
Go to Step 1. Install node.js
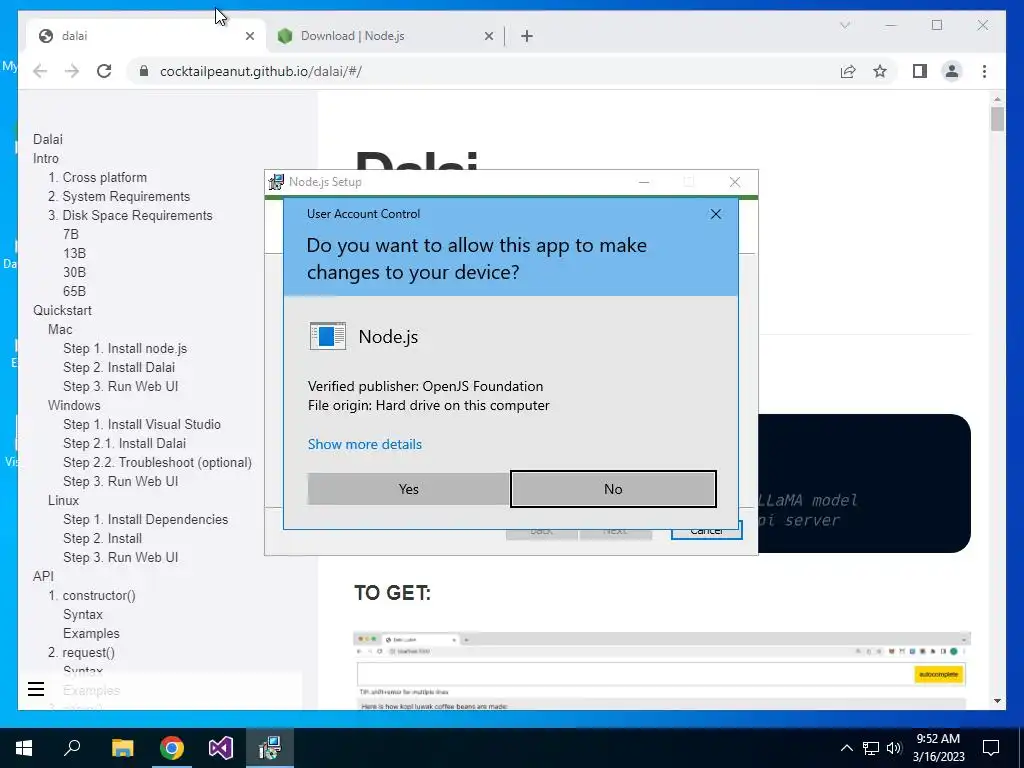coord(125,348)
